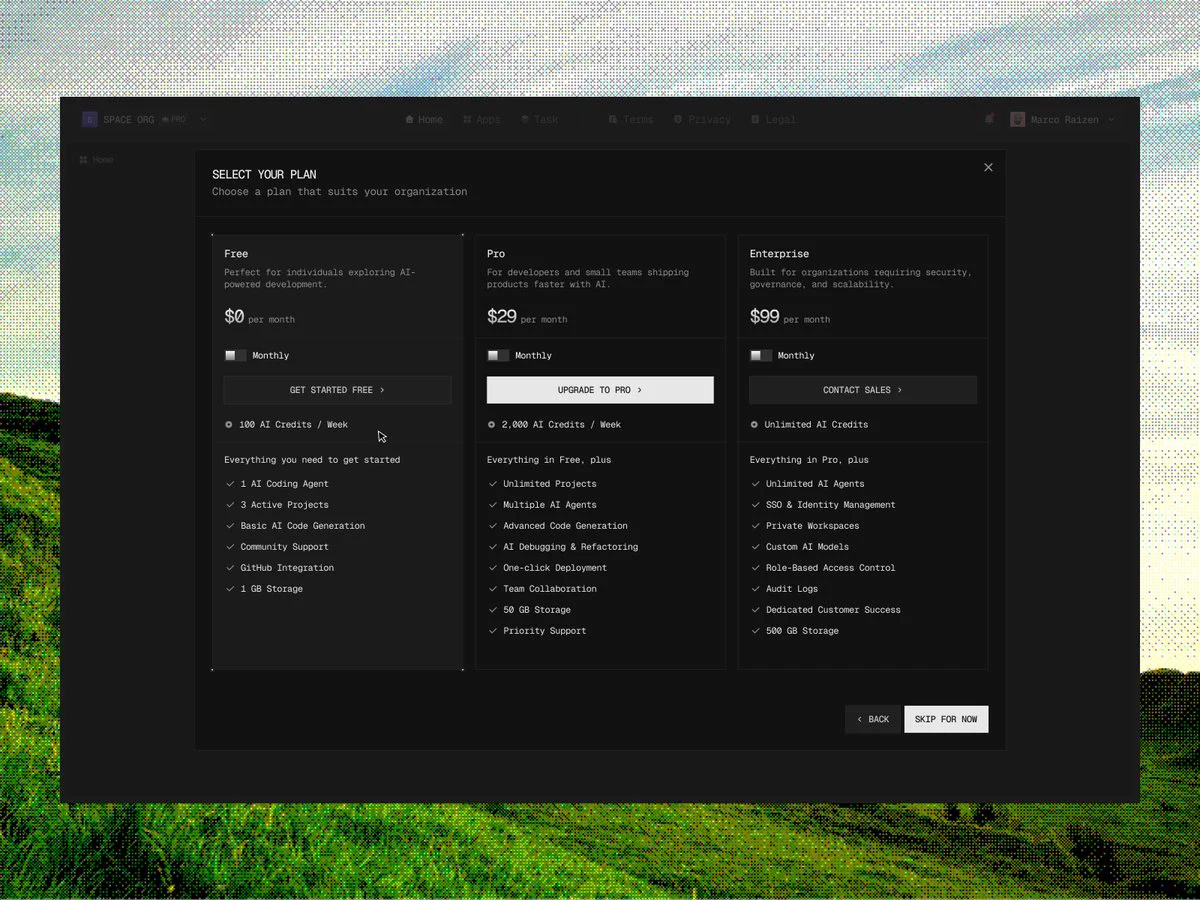Click Marco Raizen's avatar picture
Viewport: 1200px width, 900px height.
(1017, 120)
